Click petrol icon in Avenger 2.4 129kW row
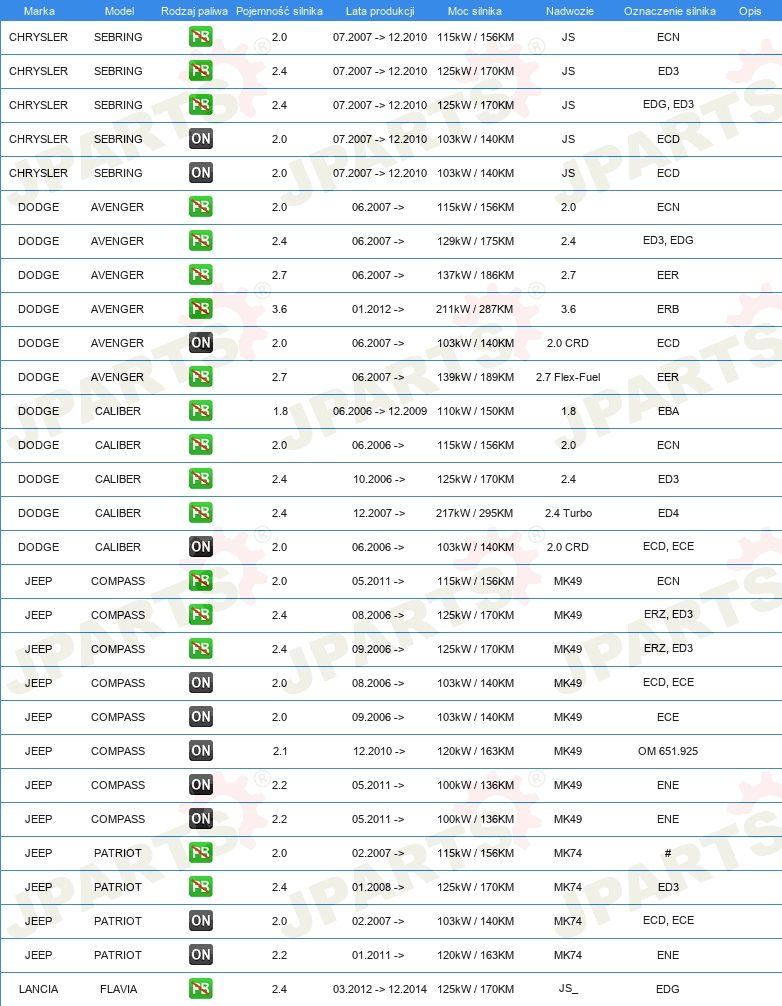The width and height of the screenshot is (782, 1006). [201, 241]
